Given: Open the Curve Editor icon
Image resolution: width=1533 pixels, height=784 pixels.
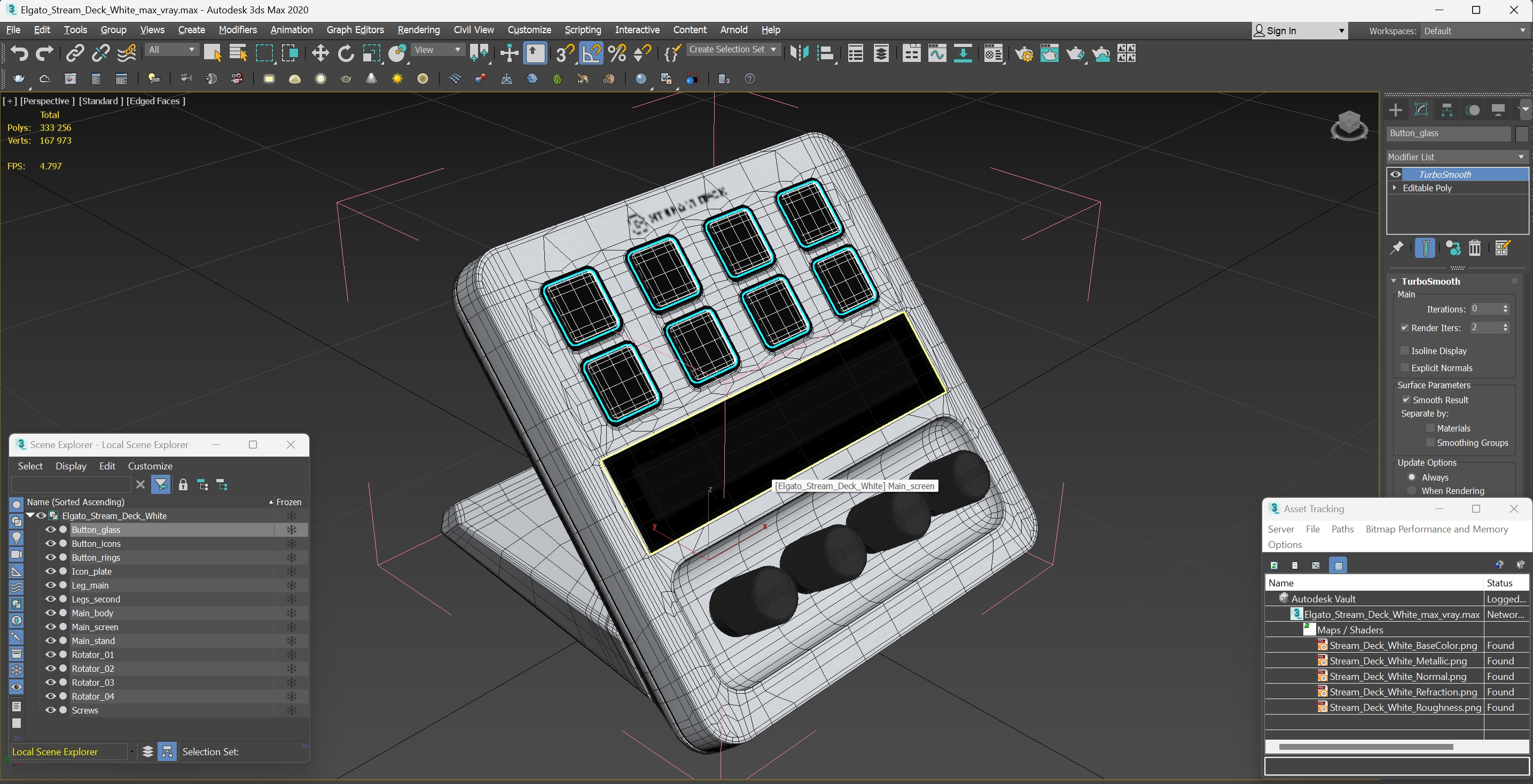Looking at the screenshot, I should point(937,53).
